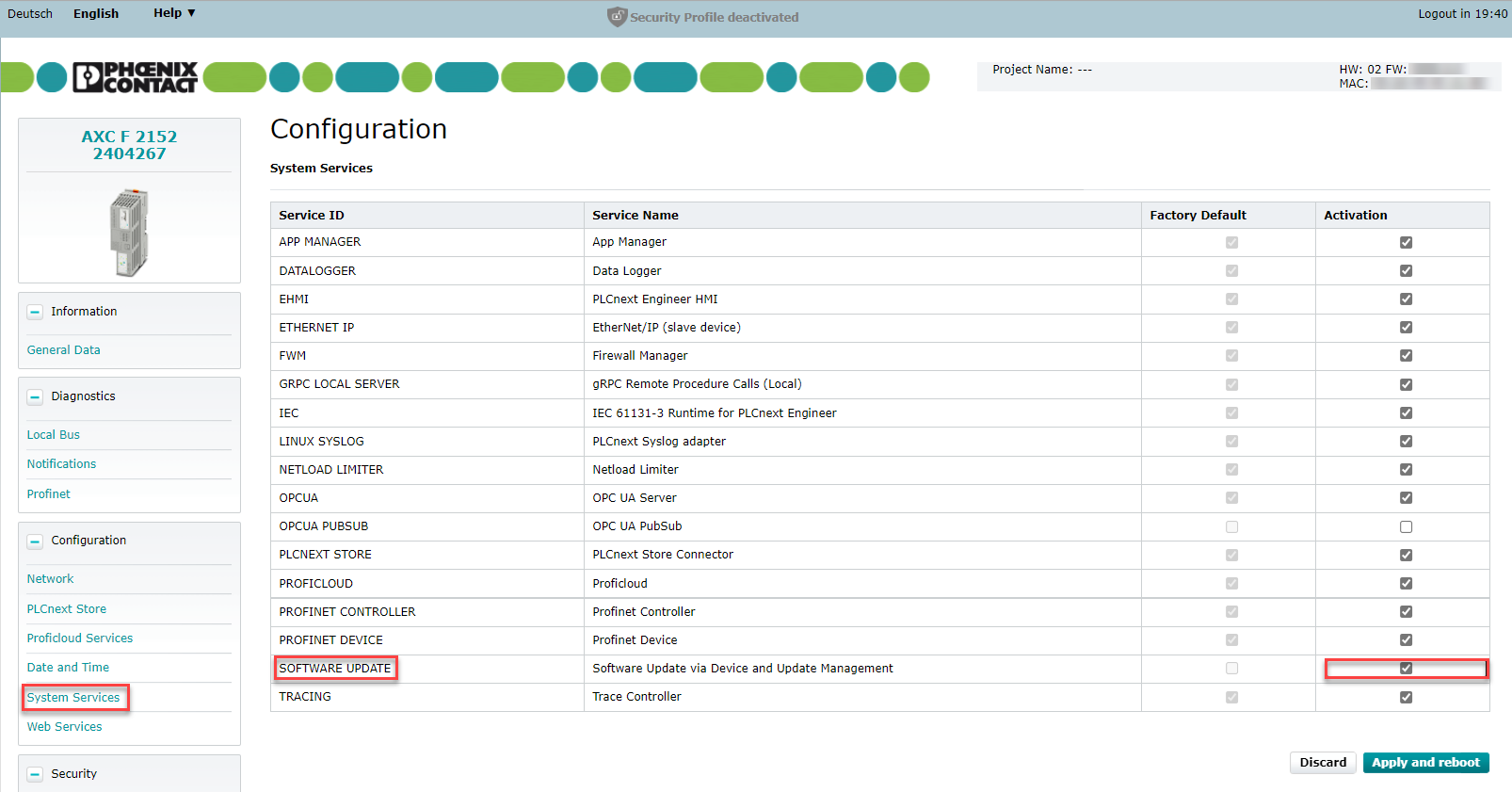
Task: Toggle ETHERNET IP activation checkbox
Action: (1406, 327)
